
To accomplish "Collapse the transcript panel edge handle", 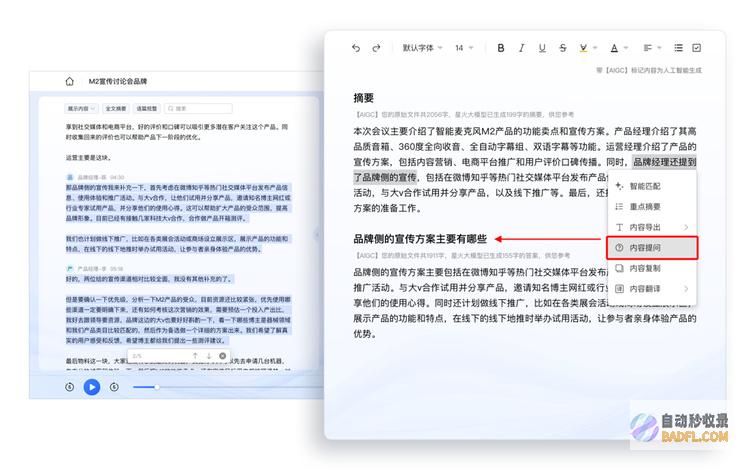I will point(317,234).
